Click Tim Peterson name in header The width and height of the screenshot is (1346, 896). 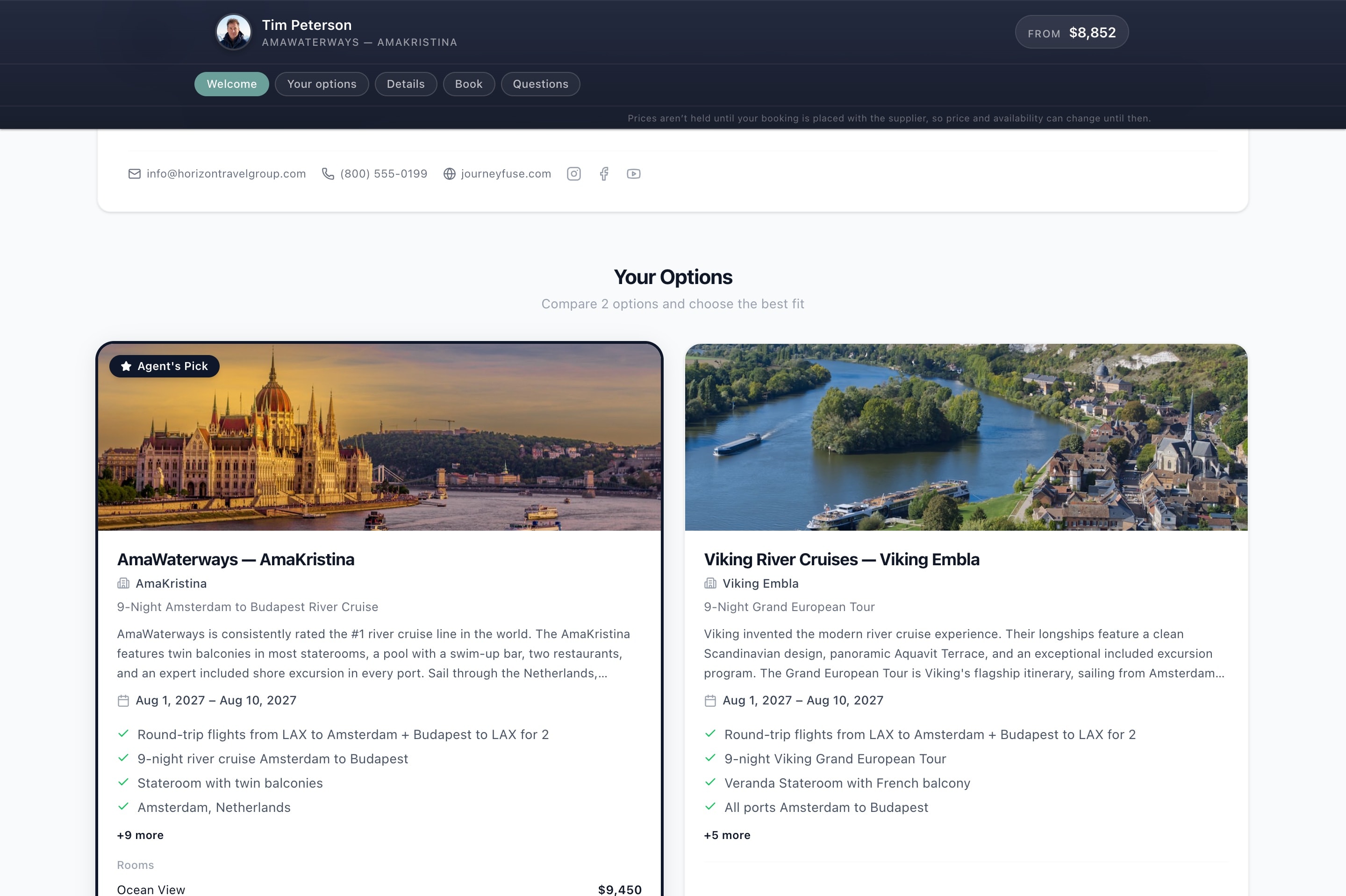307,25
